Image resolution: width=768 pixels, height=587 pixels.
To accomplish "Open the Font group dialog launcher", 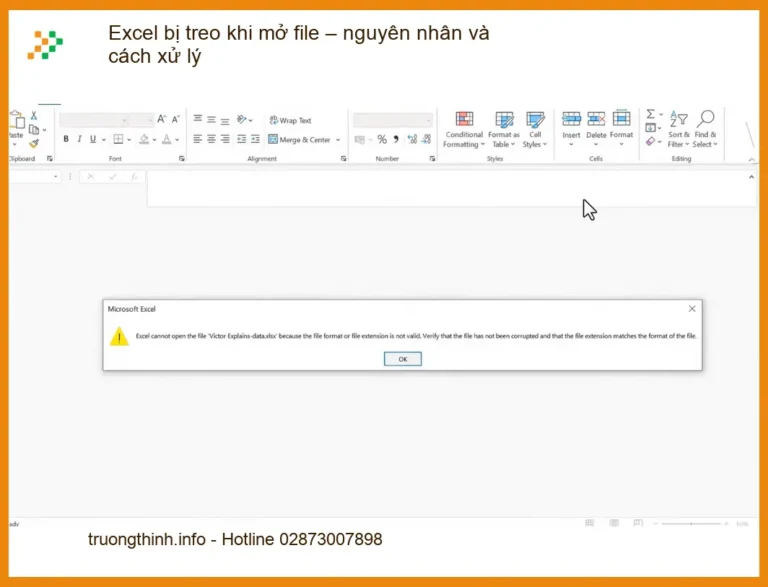I will pyautogui.click(x=182, y=158).
